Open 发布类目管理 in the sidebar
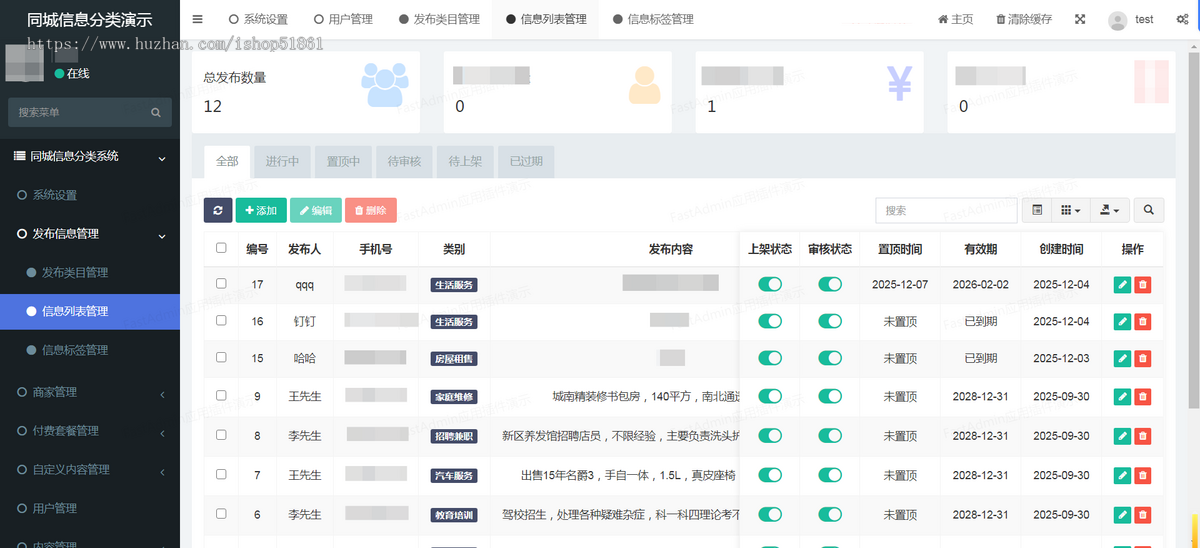The height and width of the screenshot is (548, 1200). point(90,272)
